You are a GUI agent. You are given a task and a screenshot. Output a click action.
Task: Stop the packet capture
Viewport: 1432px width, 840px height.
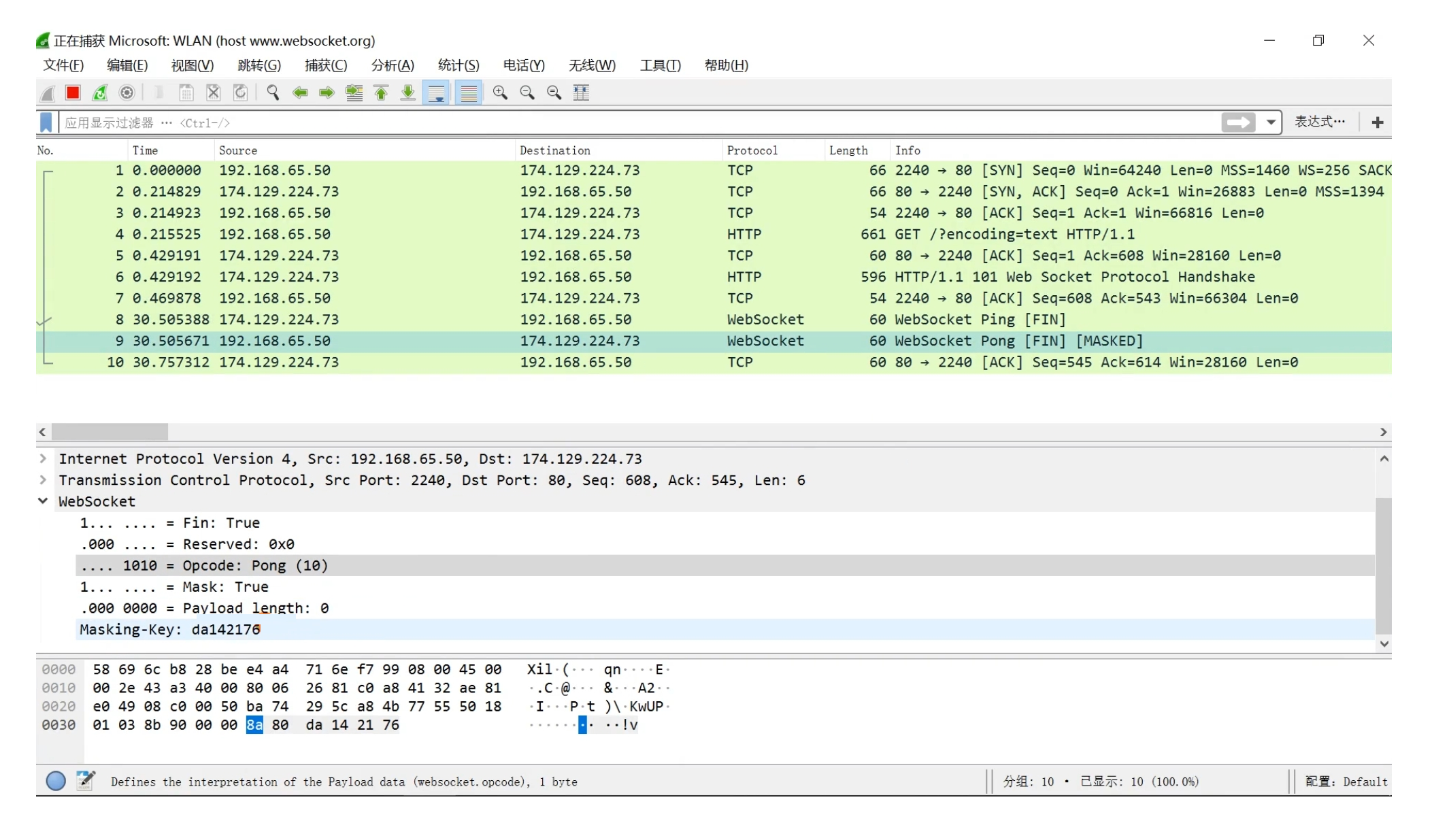[x=72, y=93]
